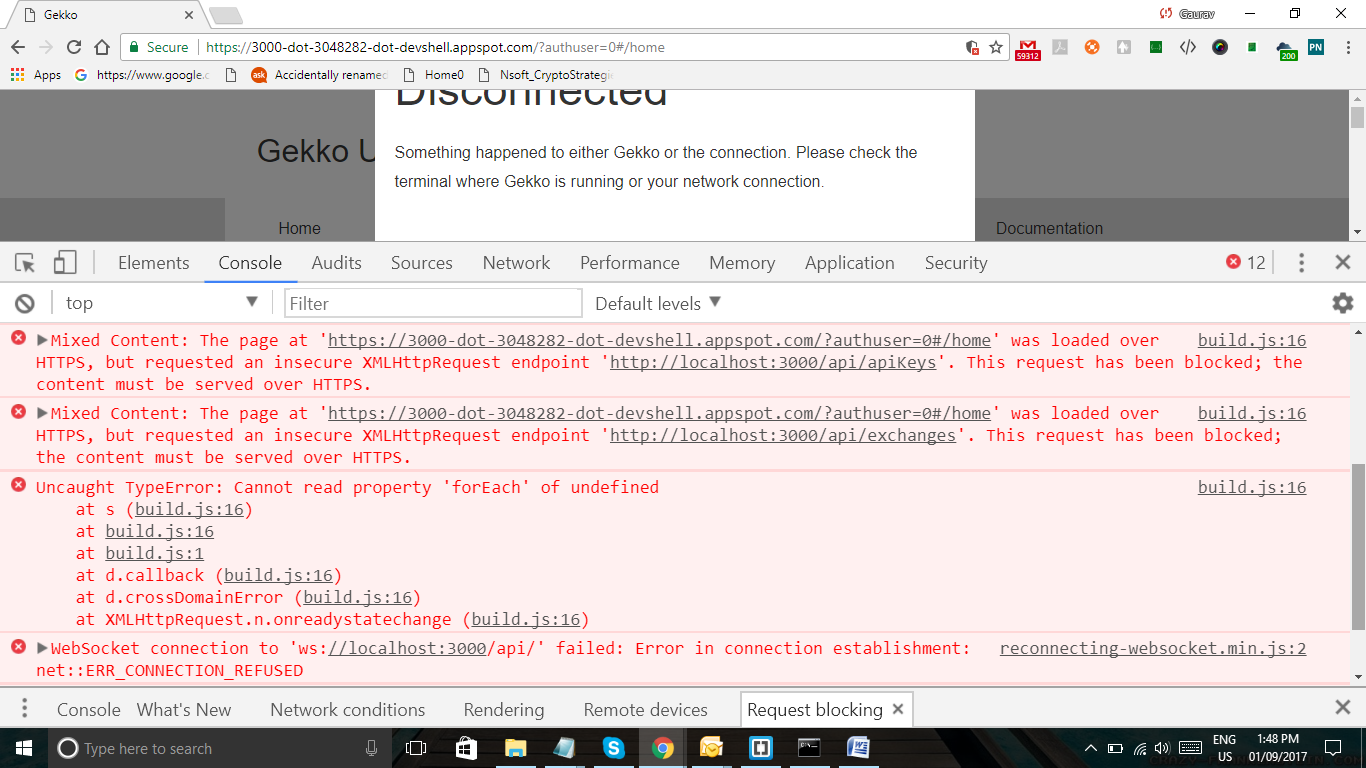Open build.js:16 link on the TypeError row
Viewport: 1366px width, 768px height.
click(1252, 487)
